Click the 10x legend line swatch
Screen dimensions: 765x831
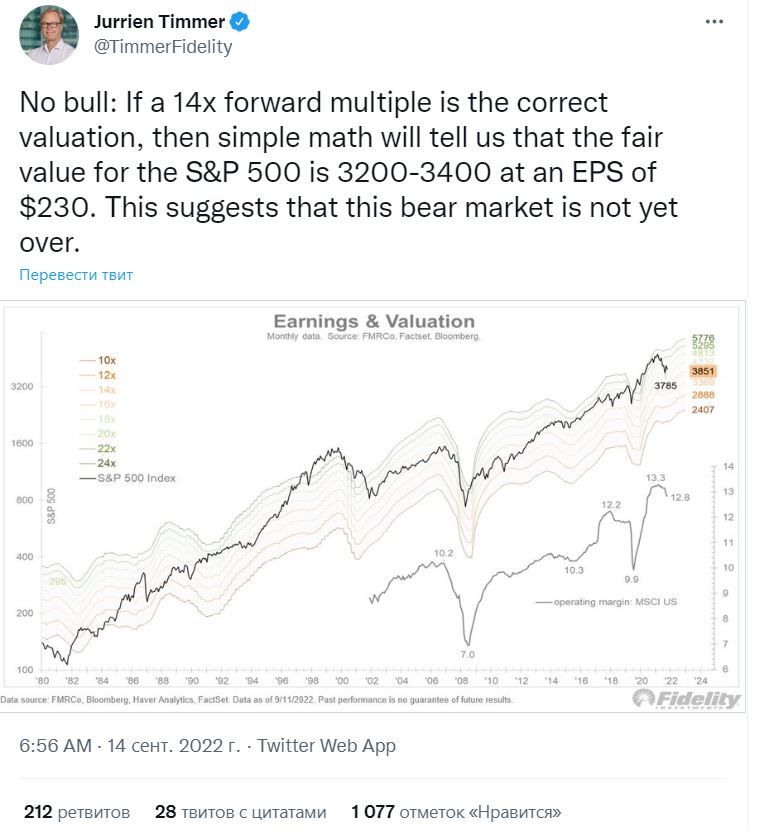[87, 359]
